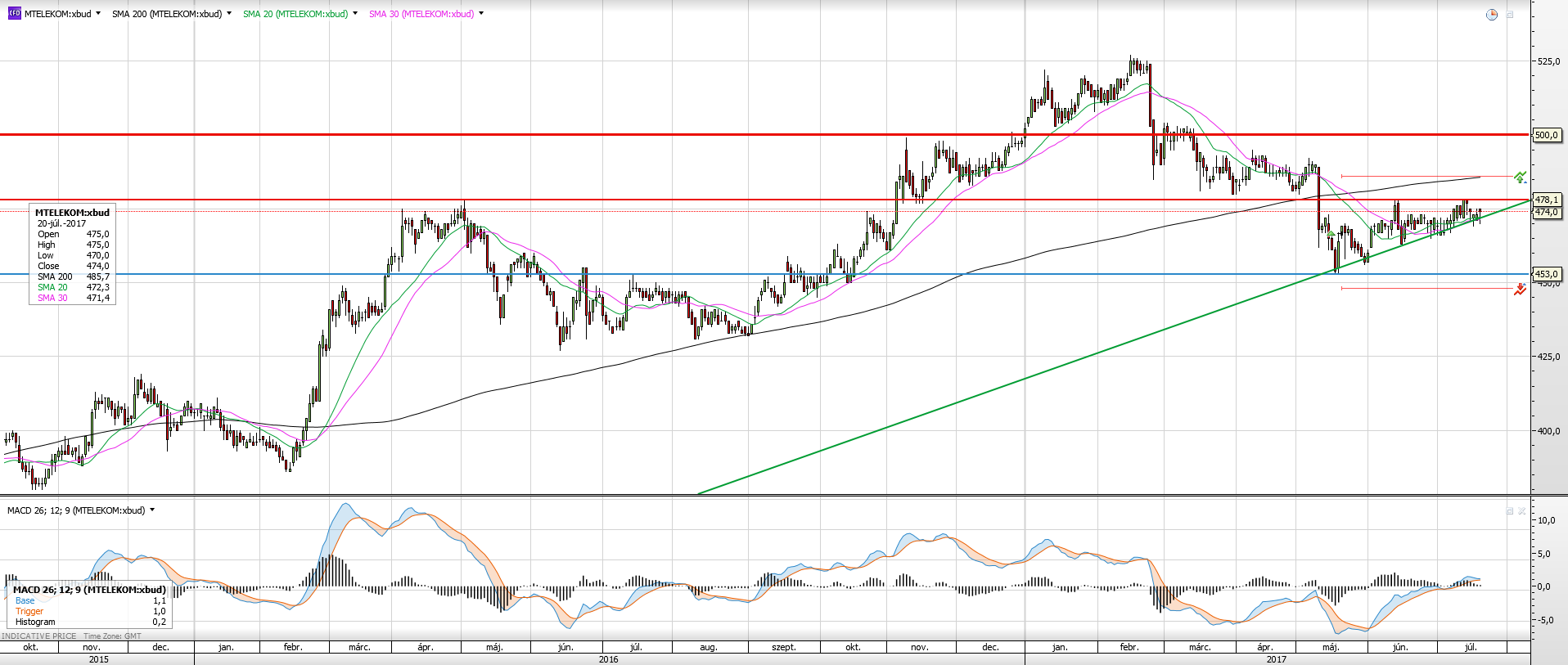
Task: Select the 453,0 support level label
Action: click(x=1547, y=274)
